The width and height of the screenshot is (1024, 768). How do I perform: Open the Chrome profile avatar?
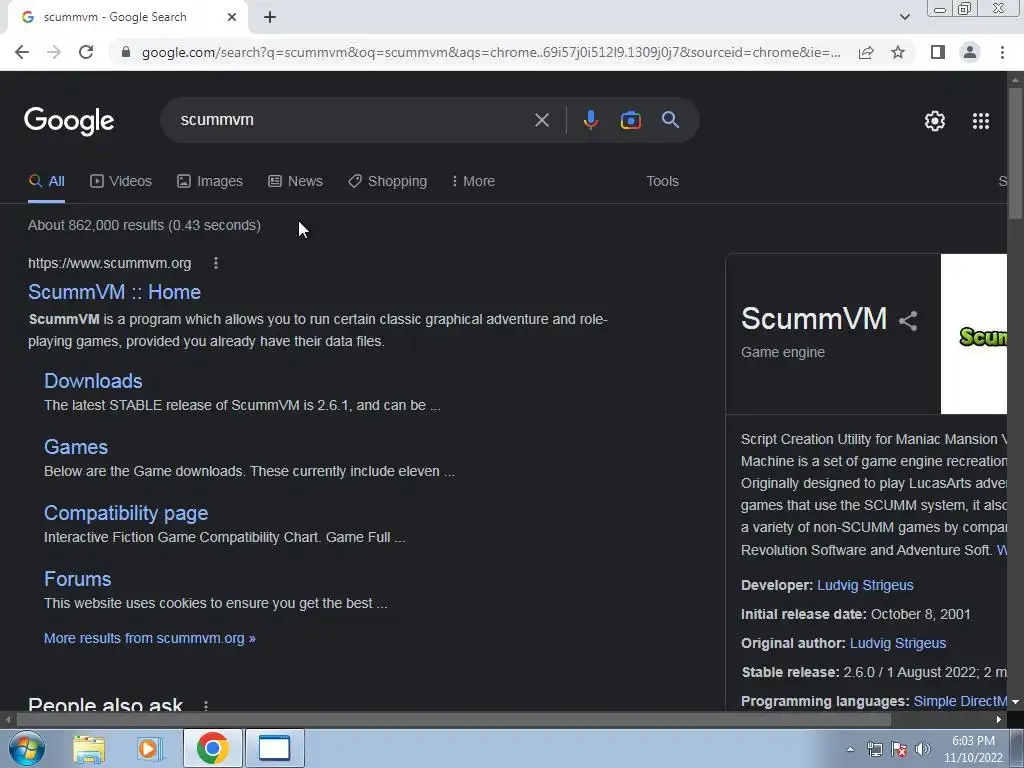click(970, 52)
